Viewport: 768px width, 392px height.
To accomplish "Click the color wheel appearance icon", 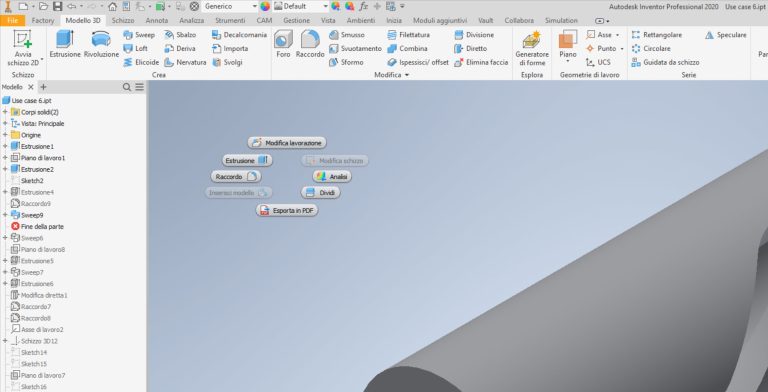I will 265,6.
